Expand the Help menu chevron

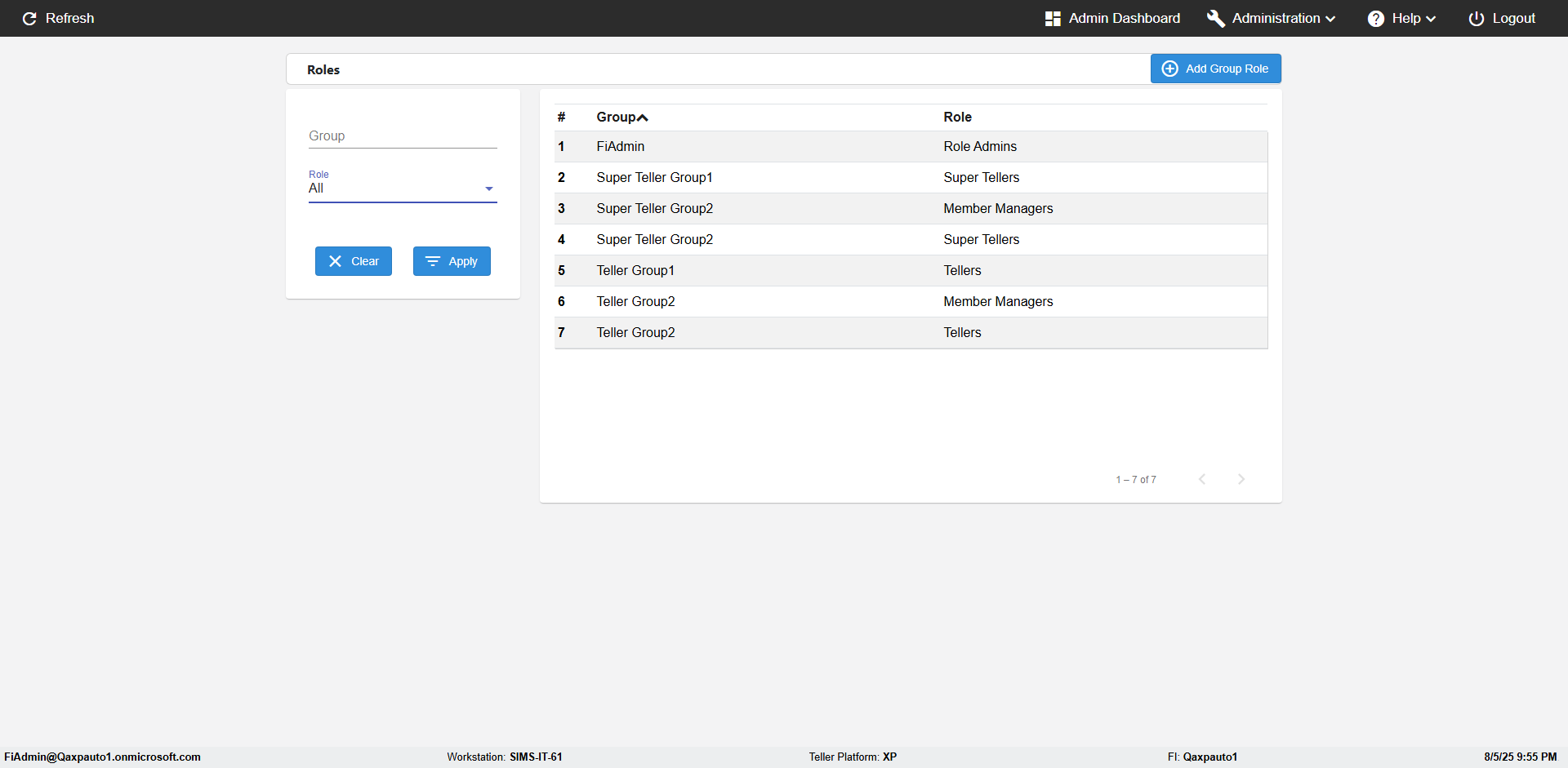point(1431,19)
